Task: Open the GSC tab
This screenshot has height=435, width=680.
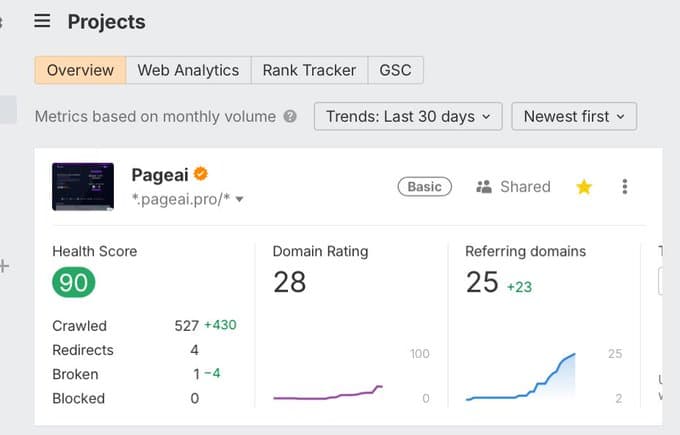Action: [x=395, y=70]
